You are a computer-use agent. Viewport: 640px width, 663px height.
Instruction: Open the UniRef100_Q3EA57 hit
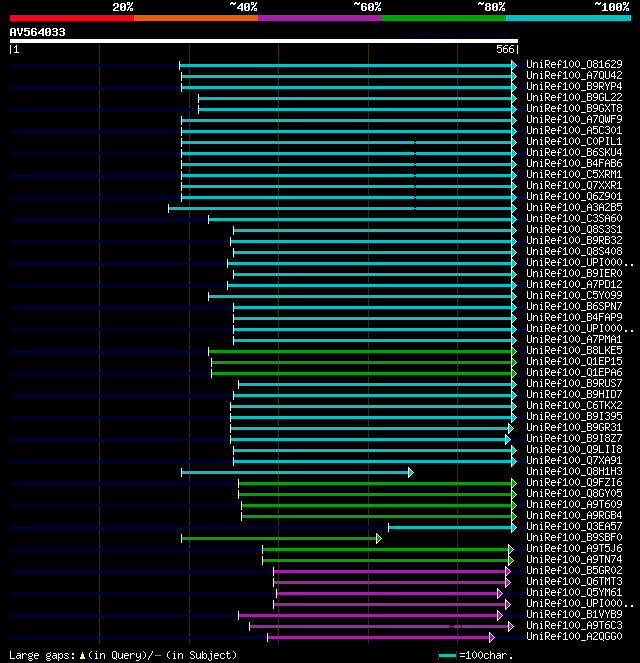[574, 526]
